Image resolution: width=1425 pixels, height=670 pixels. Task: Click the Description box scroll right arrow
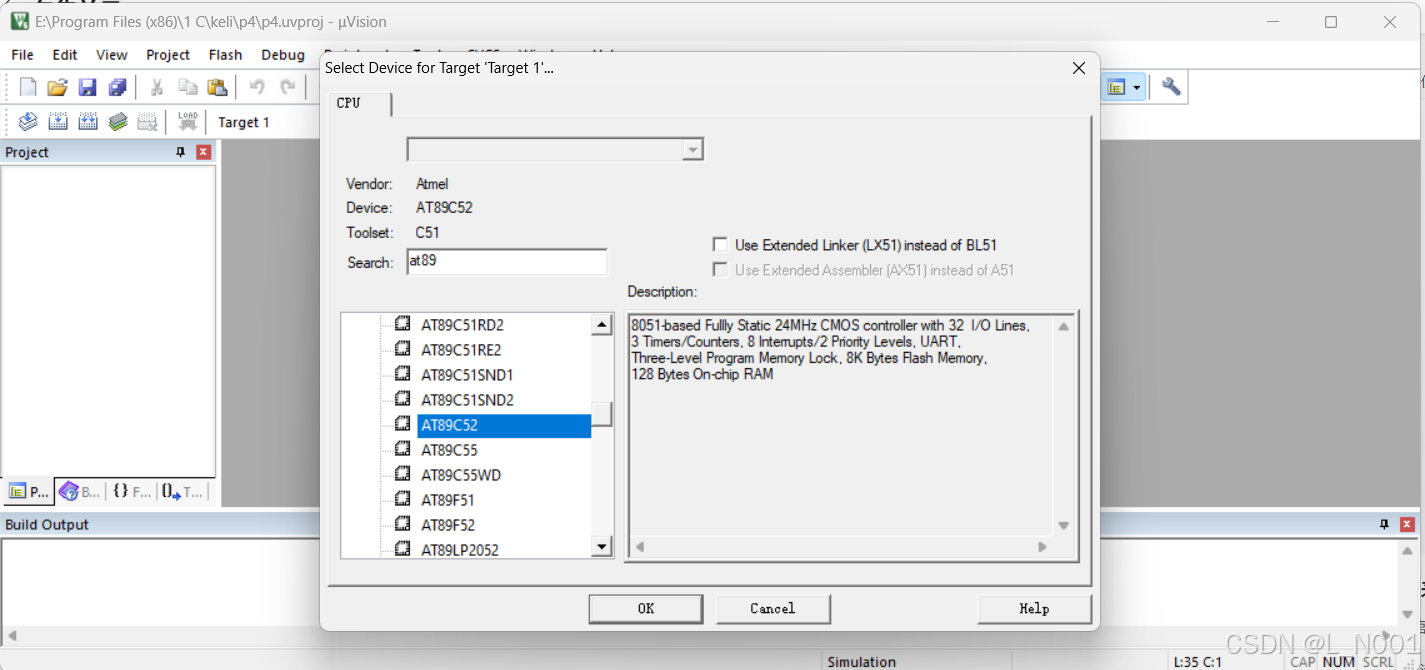coord(1042,547)
